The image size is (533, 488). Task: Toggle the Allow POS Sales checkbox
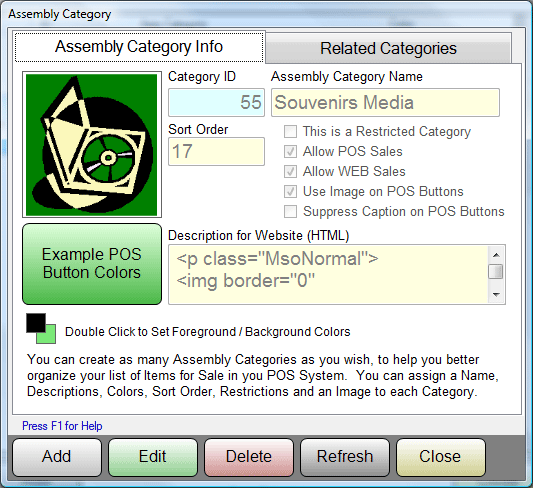(290, 152)
